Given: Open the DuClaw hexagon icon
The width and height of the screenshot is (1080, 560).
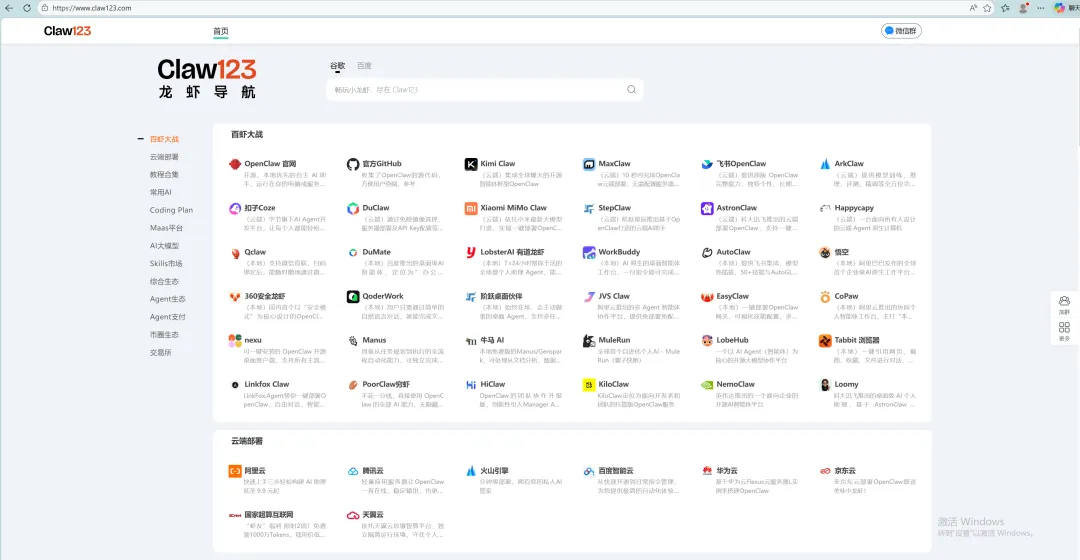Looking at the screenshot, I should [x=353, y=208].
